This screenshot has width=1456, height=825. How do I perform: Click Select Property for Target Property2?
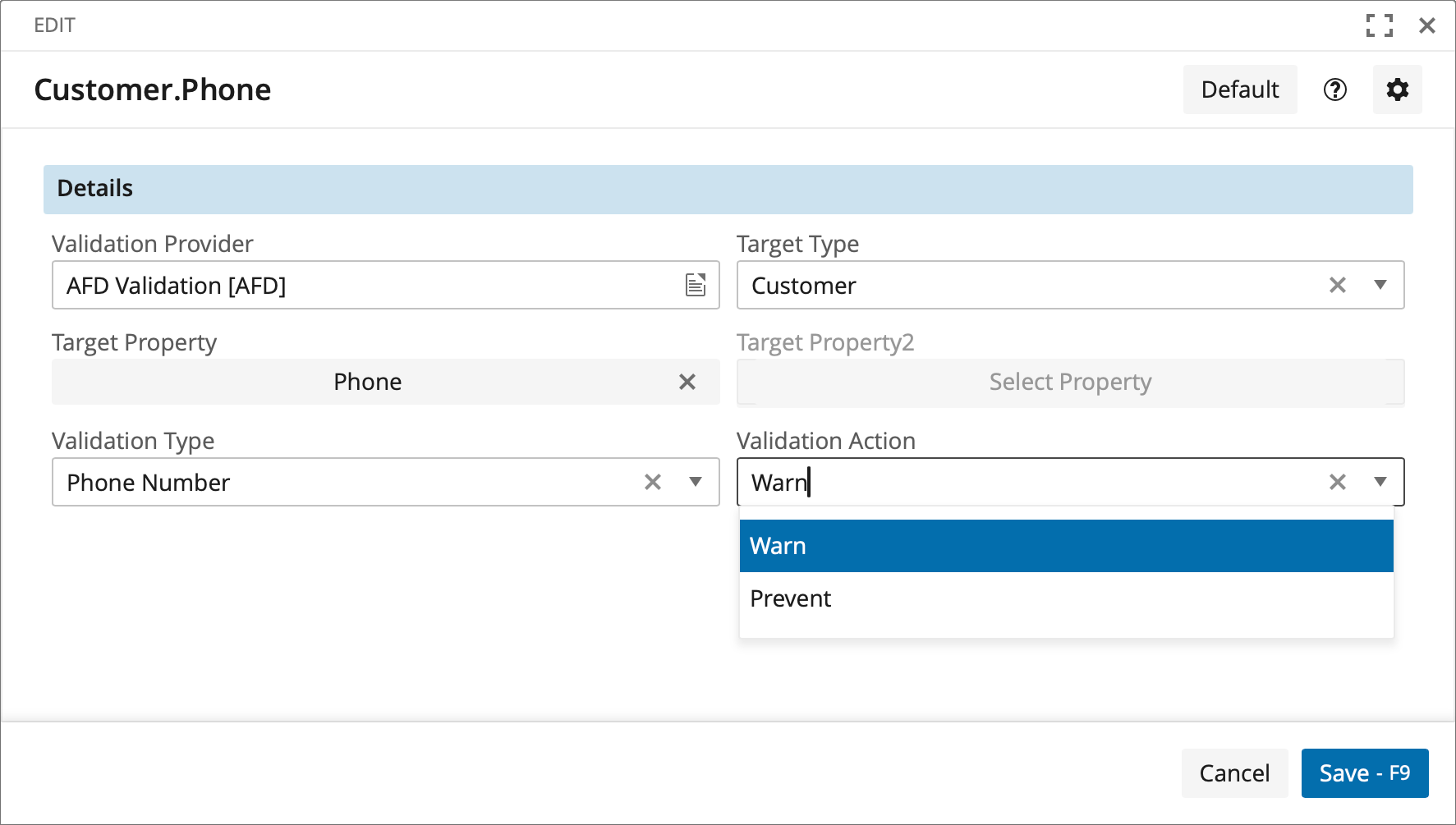click(x=1070, y=382)
